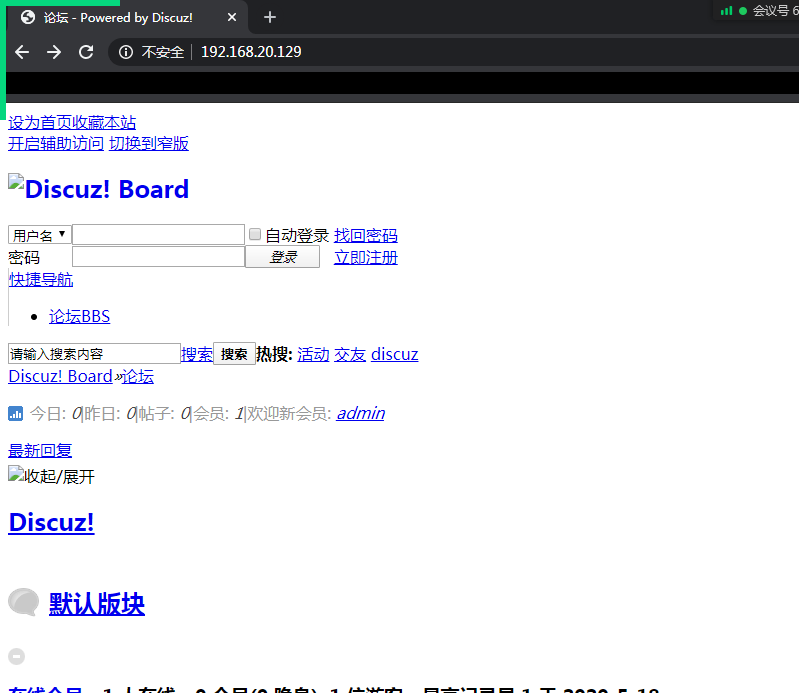Click the '会议号' meeting label

tap(771, 11)
